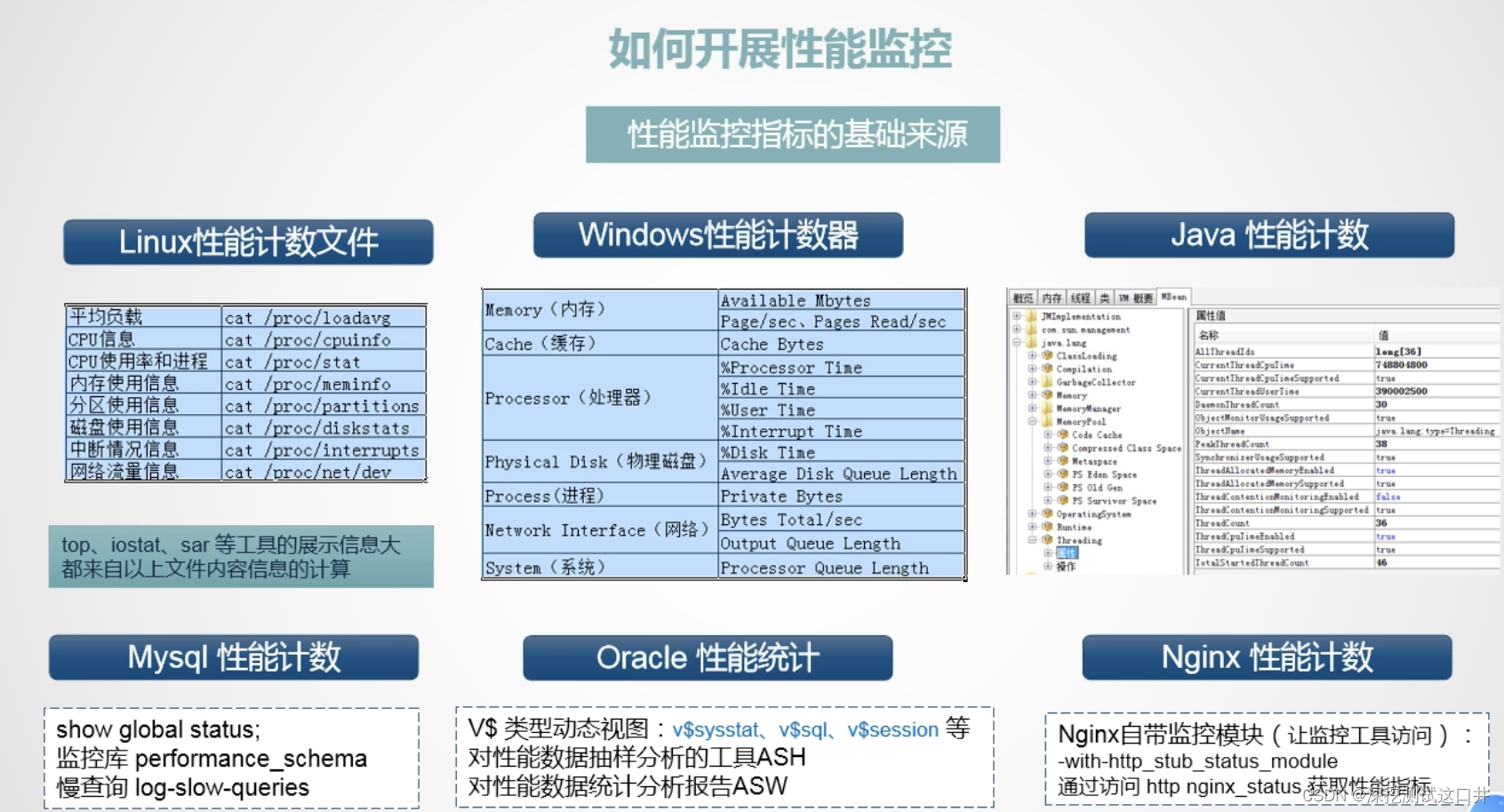Click the 'Cache Bytes' cell
Image resolution: width=1504 pixels, height=812 pixels.
coord(842,344)
